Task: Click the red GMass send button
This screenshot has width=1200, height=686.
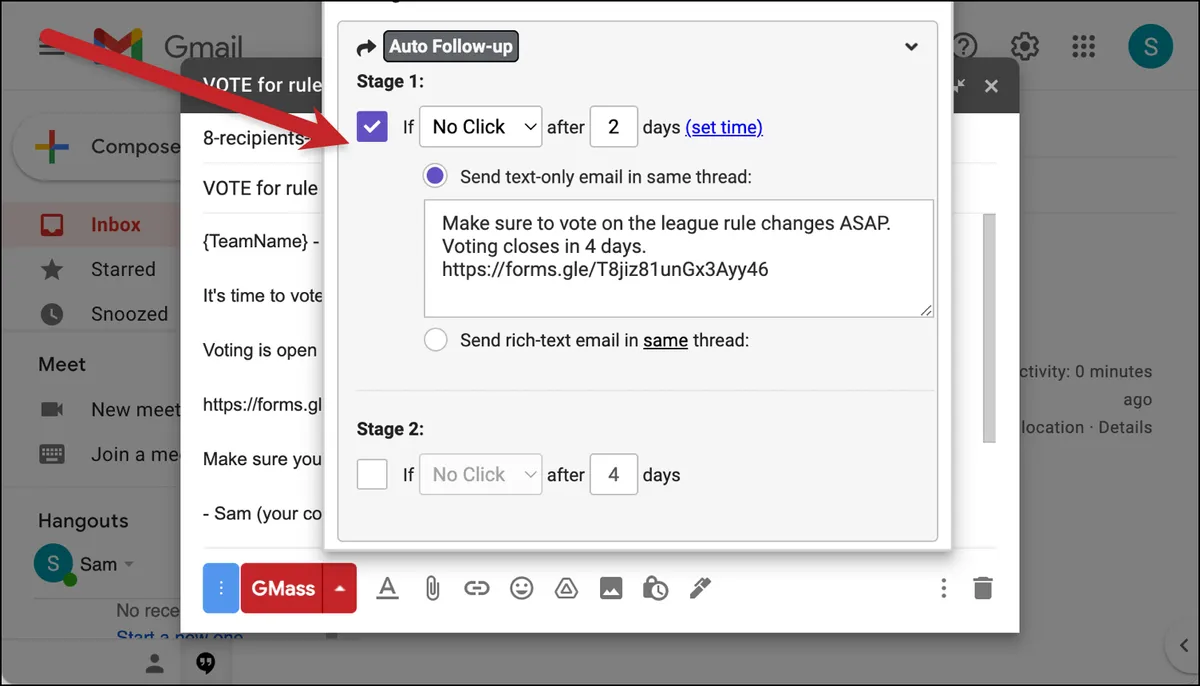Action: pos(282,588)
